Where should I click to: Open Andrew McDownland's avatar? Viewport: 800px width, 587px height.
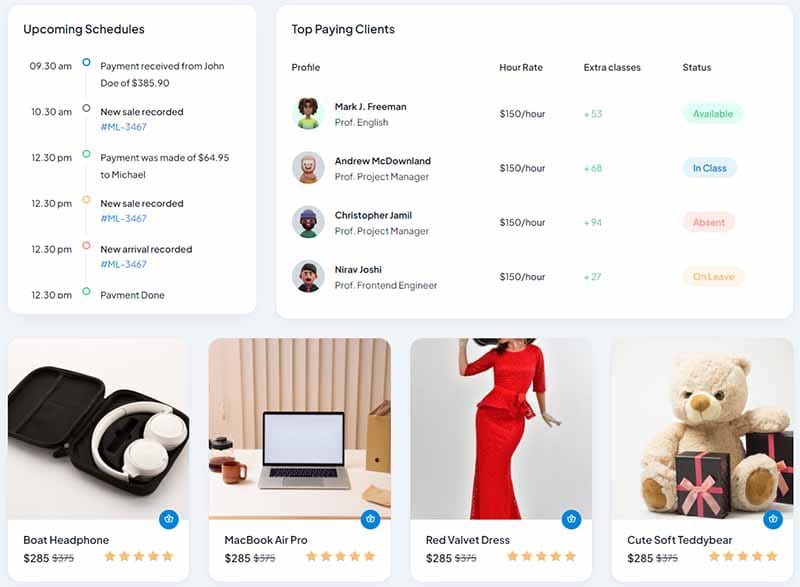(308, 168)
